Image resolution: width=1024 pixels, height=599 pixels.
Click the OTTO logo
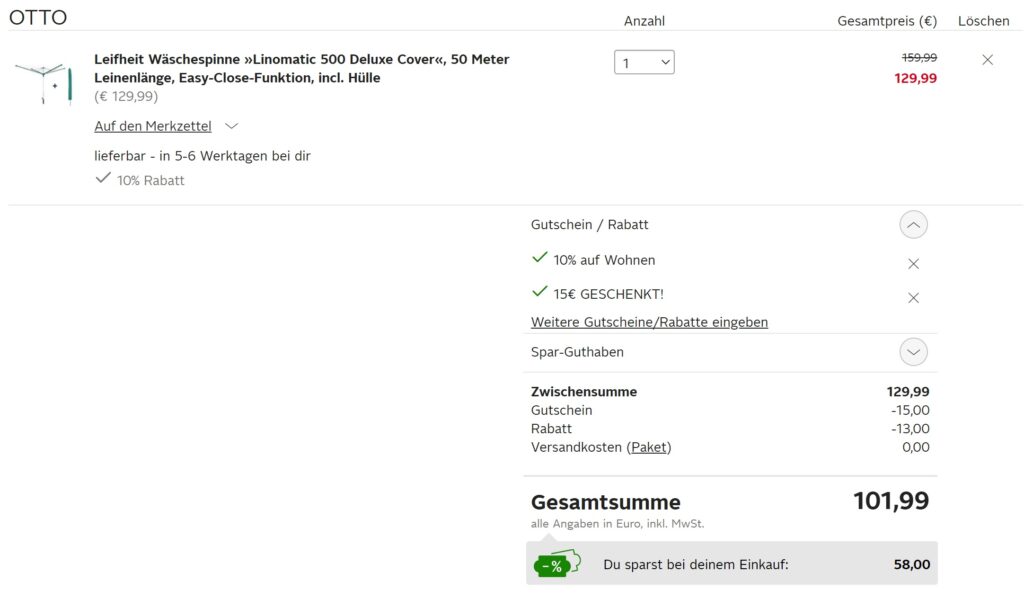pos(38,17)
